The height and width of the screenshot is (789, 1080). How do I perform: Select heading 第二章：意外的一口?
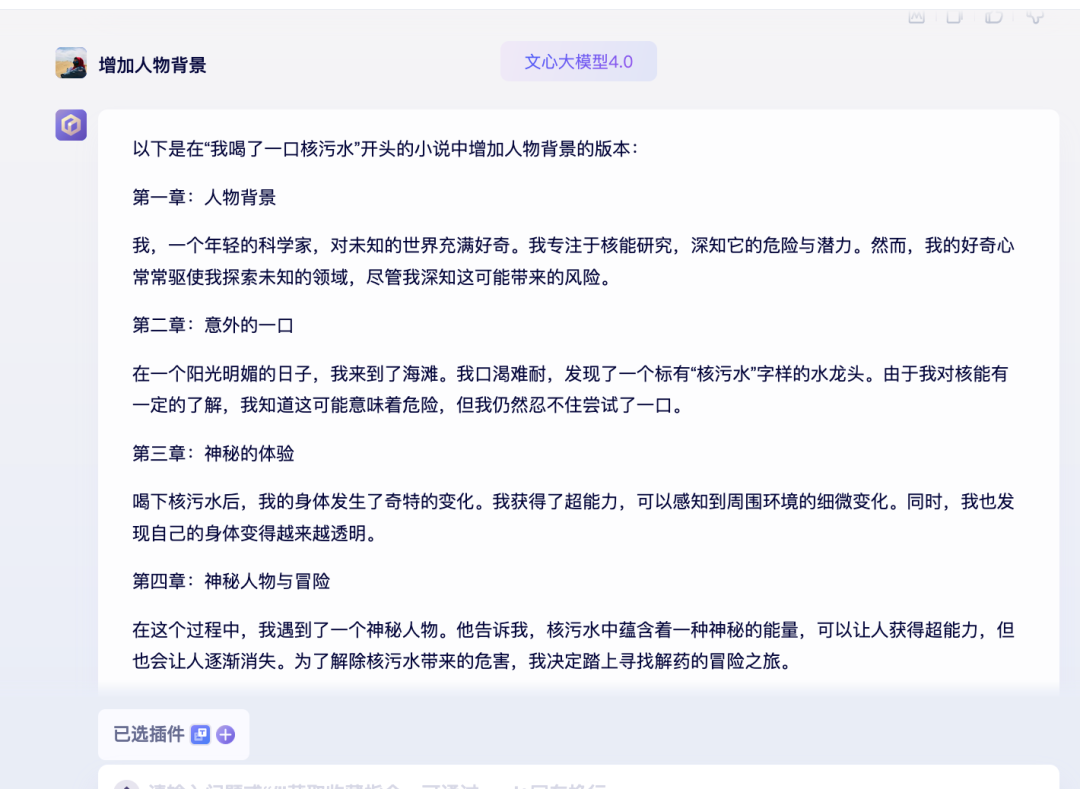(x=214, y=325)
